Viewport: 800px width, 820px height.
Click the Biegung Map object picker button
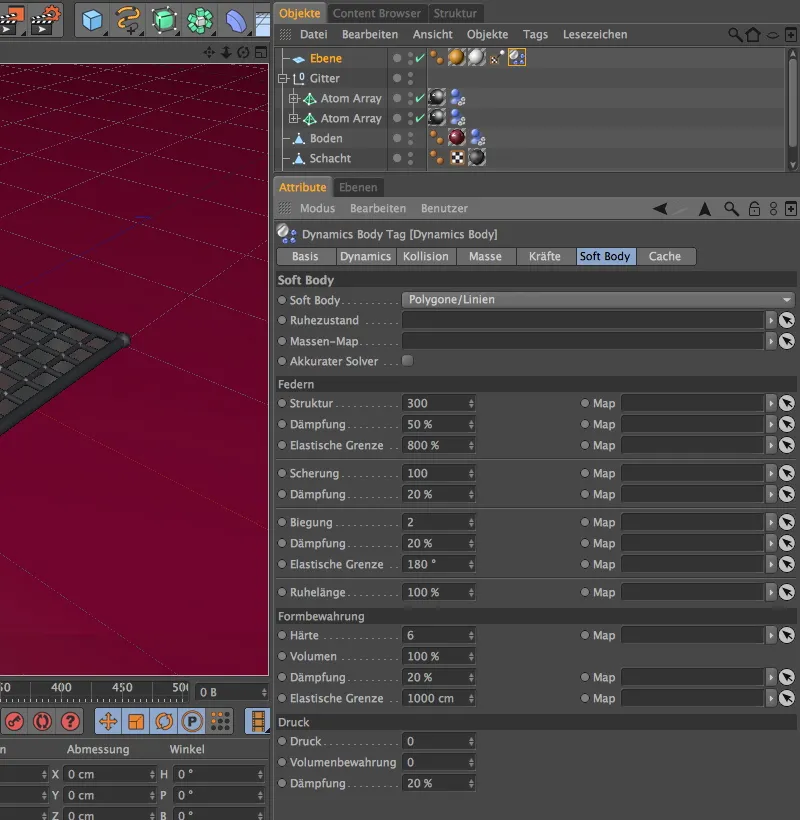tap(786, 522)
